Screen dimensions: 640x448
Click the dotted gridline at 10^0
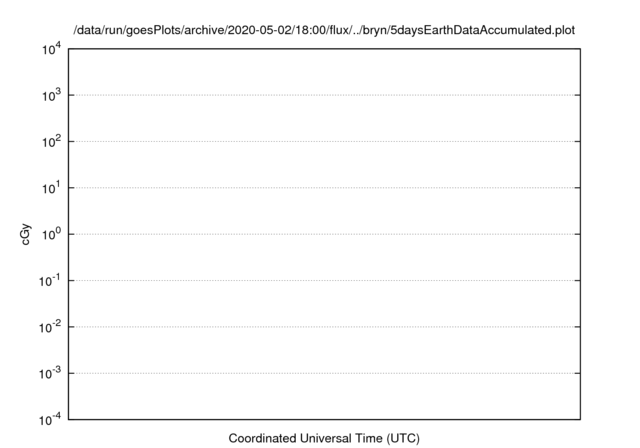(x=324, y=234)
